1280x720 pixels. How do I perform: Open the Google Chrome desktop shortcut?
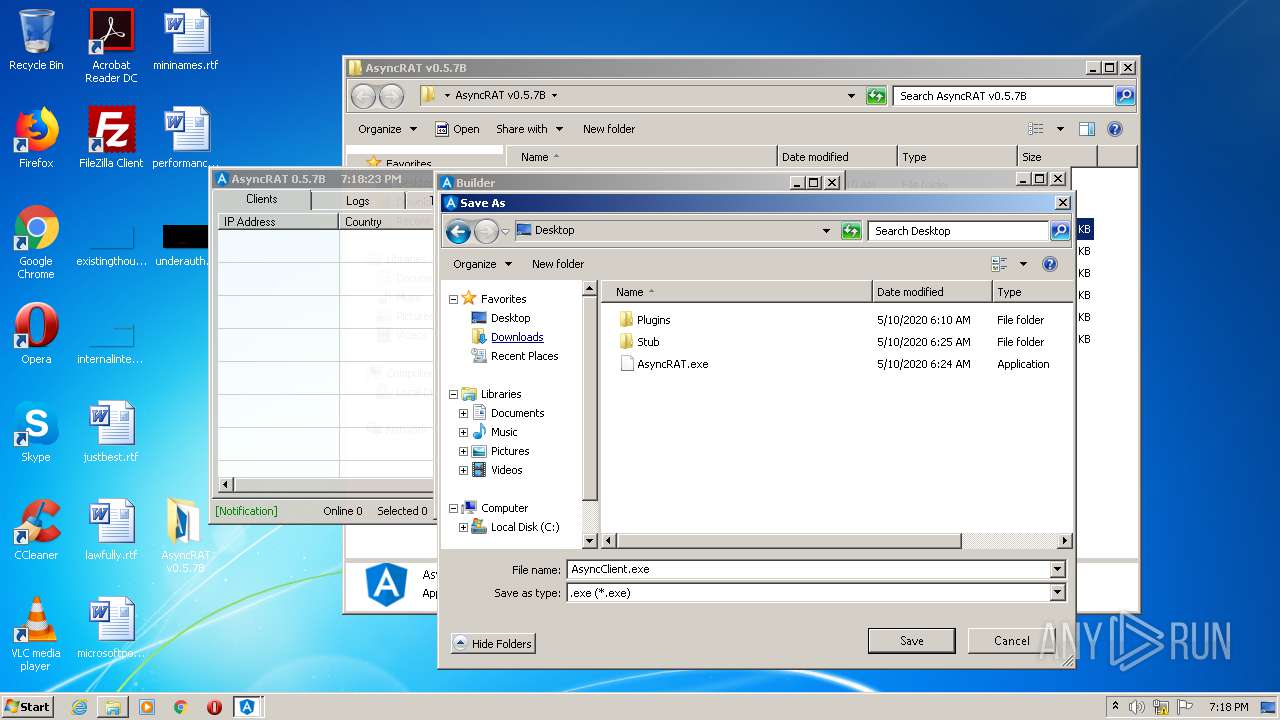pos(36,242)
